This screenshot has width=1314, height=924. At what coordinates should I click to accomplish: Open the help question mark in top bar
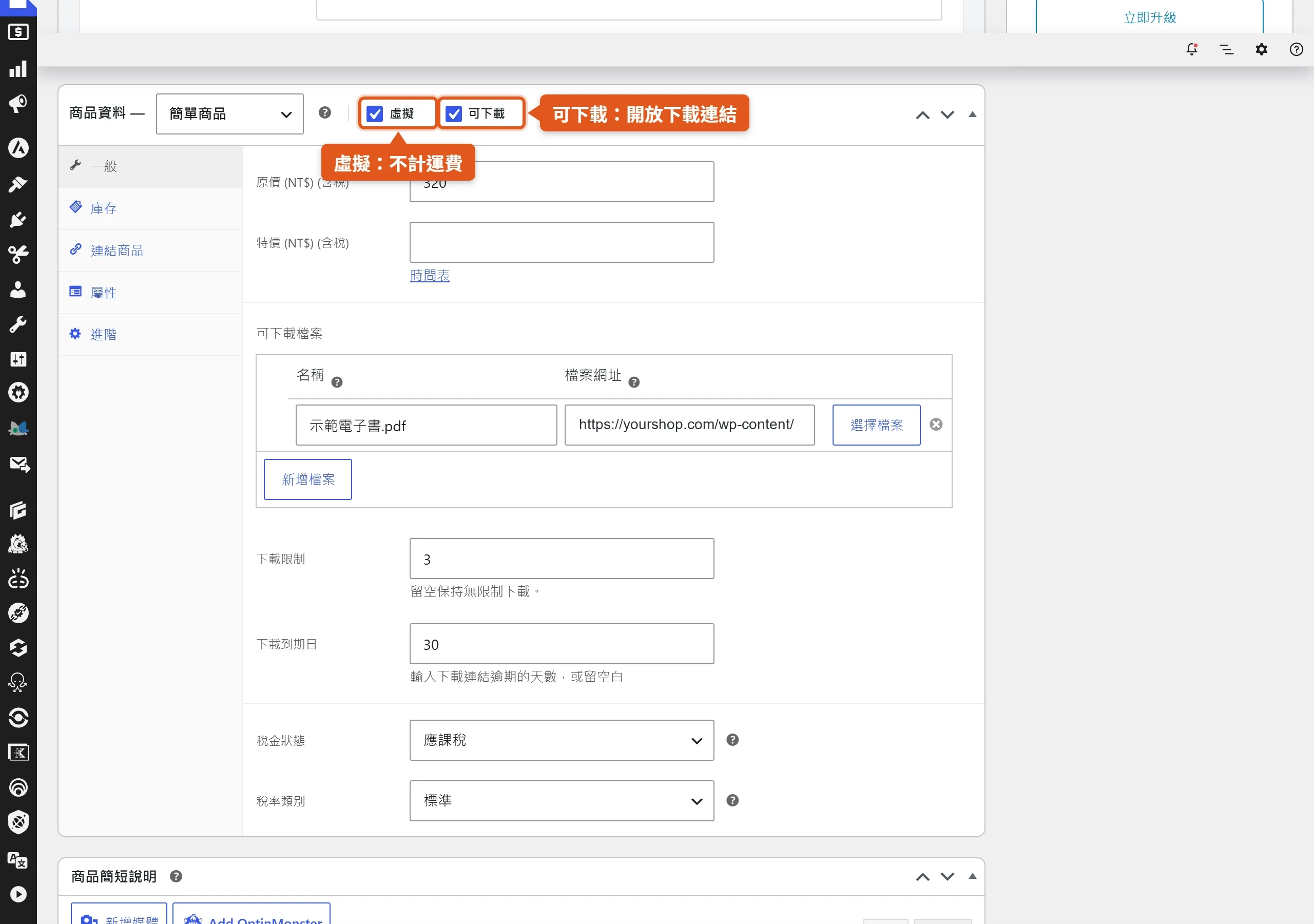click(1296, 49)
